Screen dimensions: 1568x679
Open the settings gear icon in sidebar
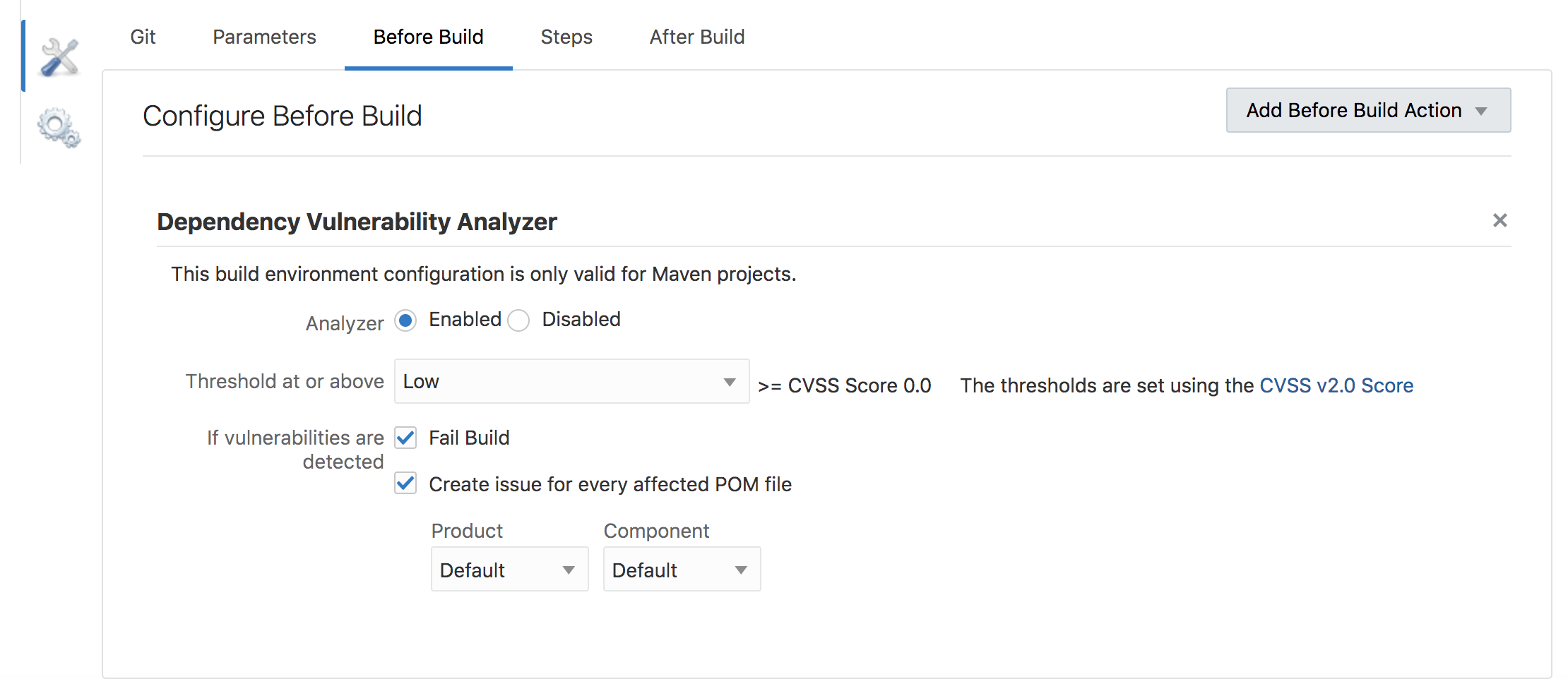[59, 127]
